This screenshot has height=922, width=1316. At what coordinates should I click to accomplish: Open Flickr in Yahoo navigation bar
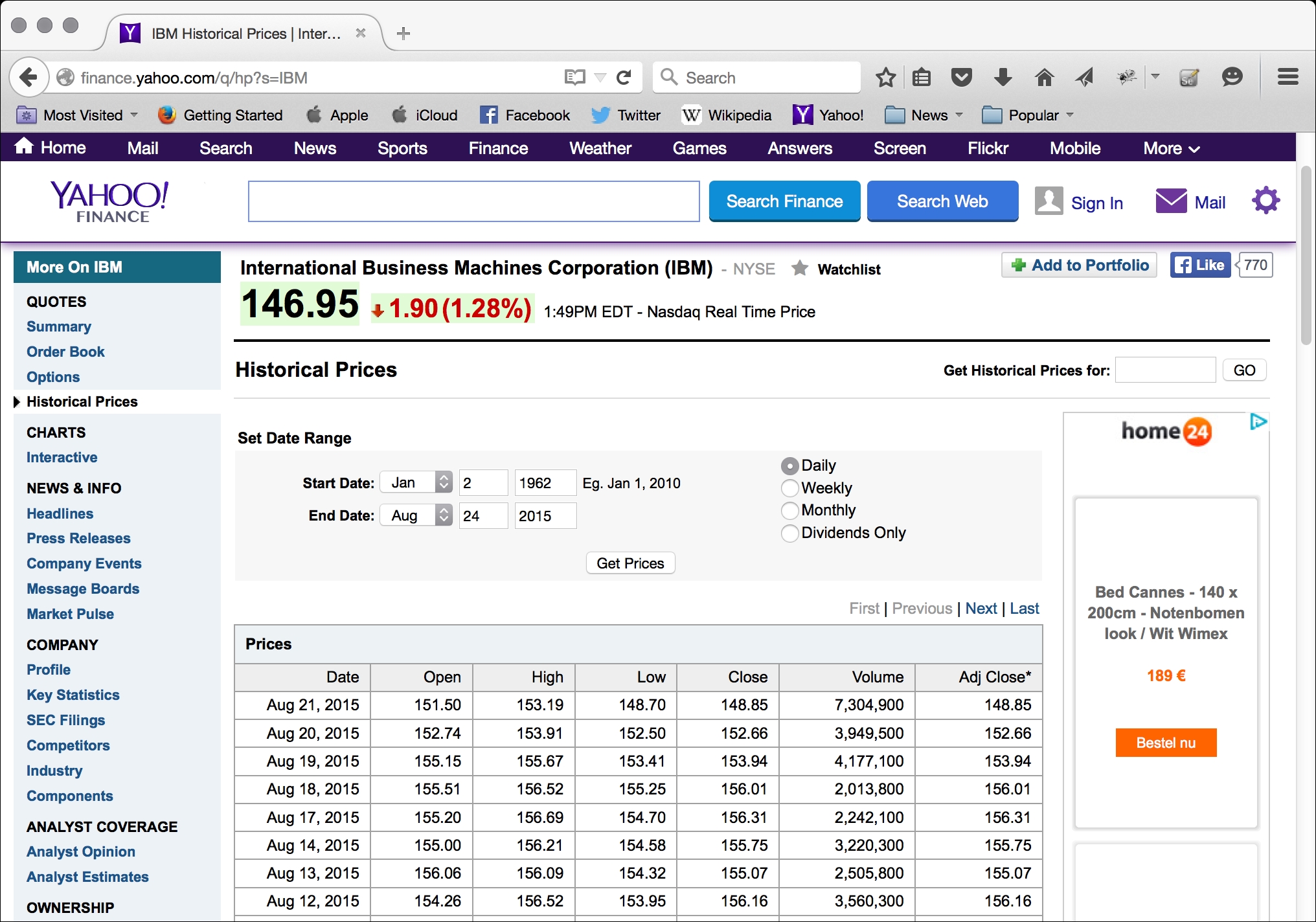pos(988,148)
